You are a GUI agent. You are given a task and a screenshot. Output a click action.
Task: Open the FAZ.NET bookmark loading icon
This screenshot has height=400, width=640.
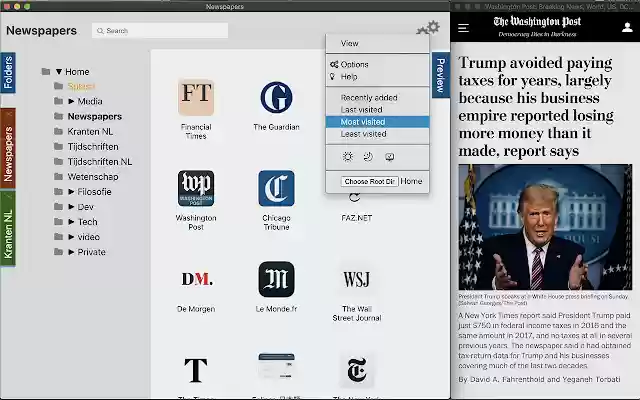coord(354,198)
